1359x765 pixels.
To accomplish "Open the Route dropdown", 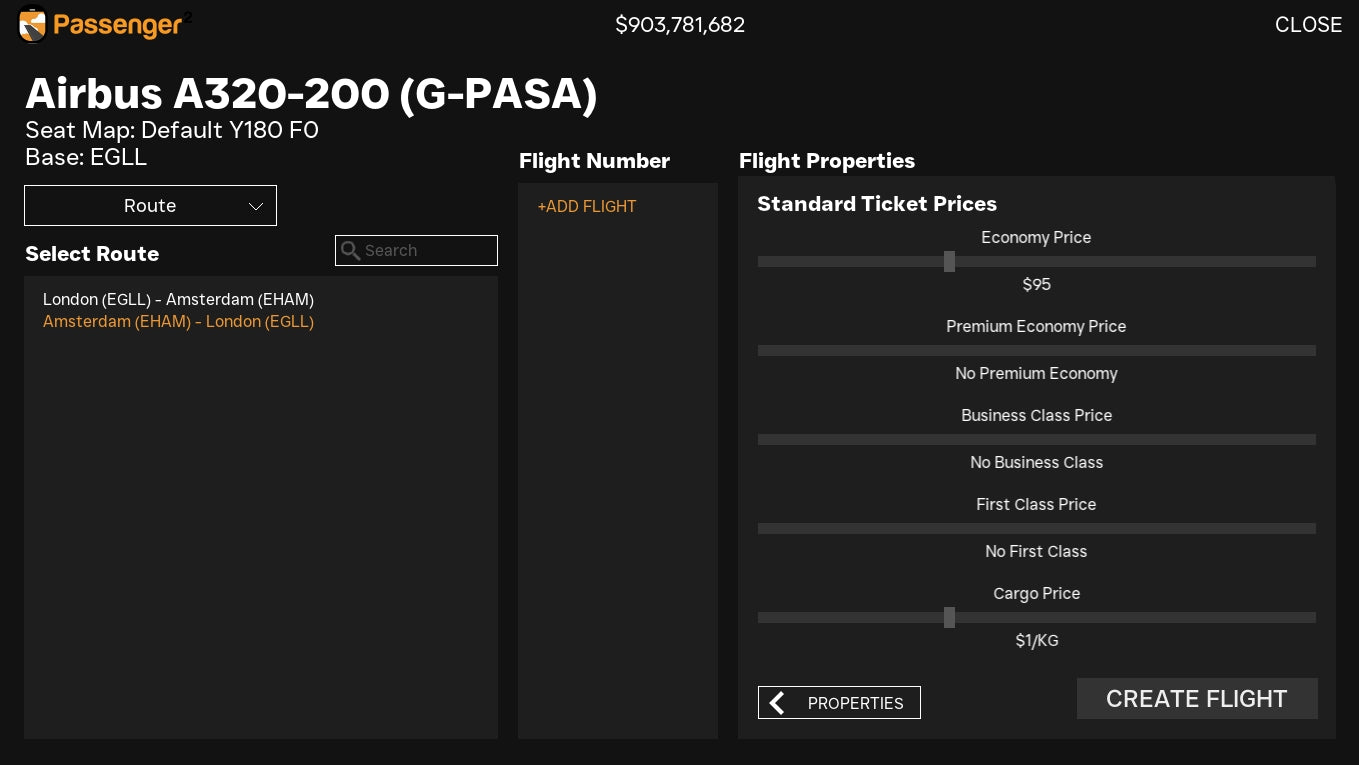I will tap(150, 206).
